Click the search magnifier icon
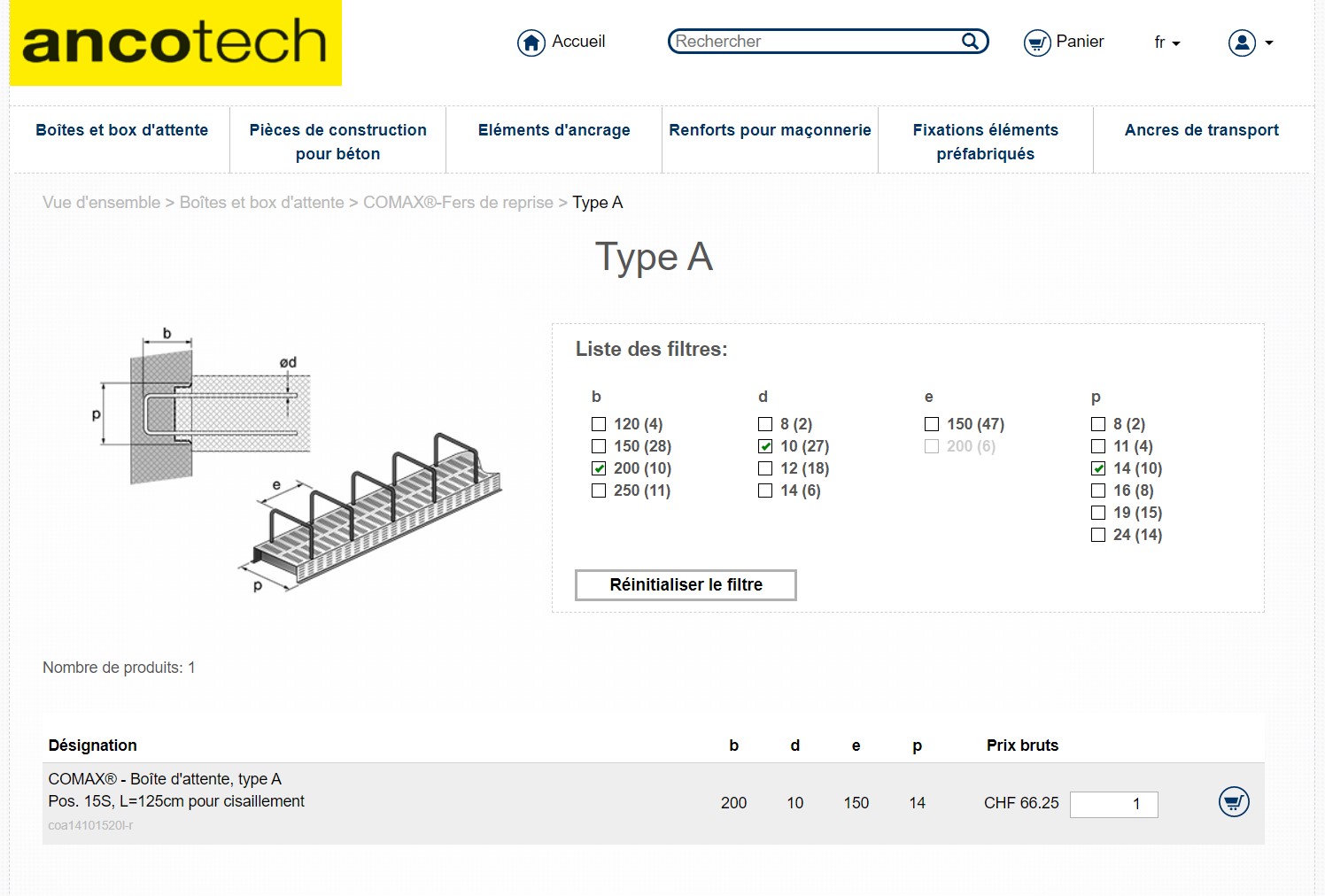 971,41
